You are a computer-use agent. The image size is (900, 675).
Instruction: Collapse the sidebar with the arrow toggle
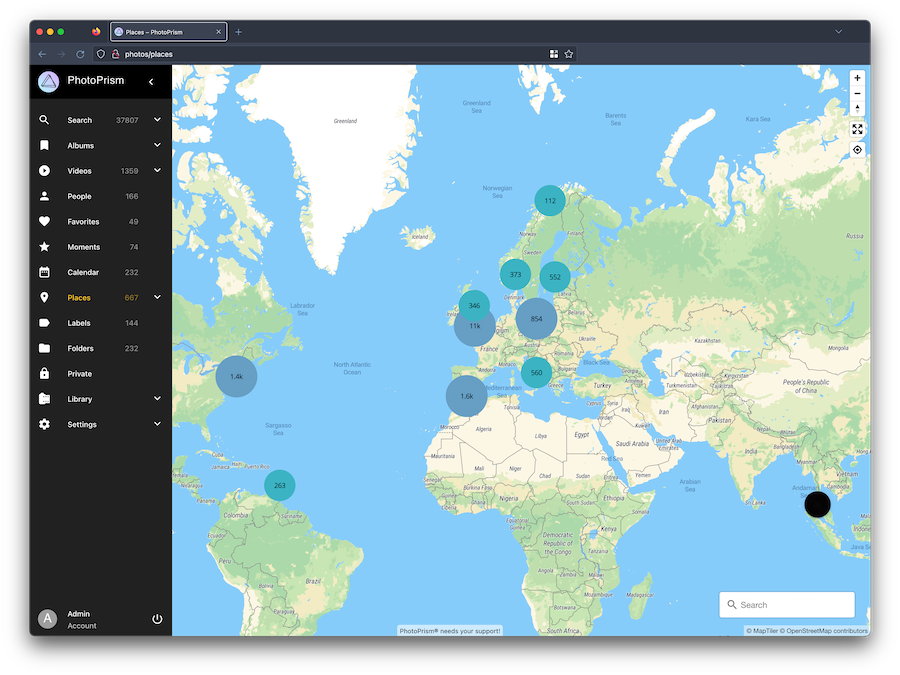(151, 81)
